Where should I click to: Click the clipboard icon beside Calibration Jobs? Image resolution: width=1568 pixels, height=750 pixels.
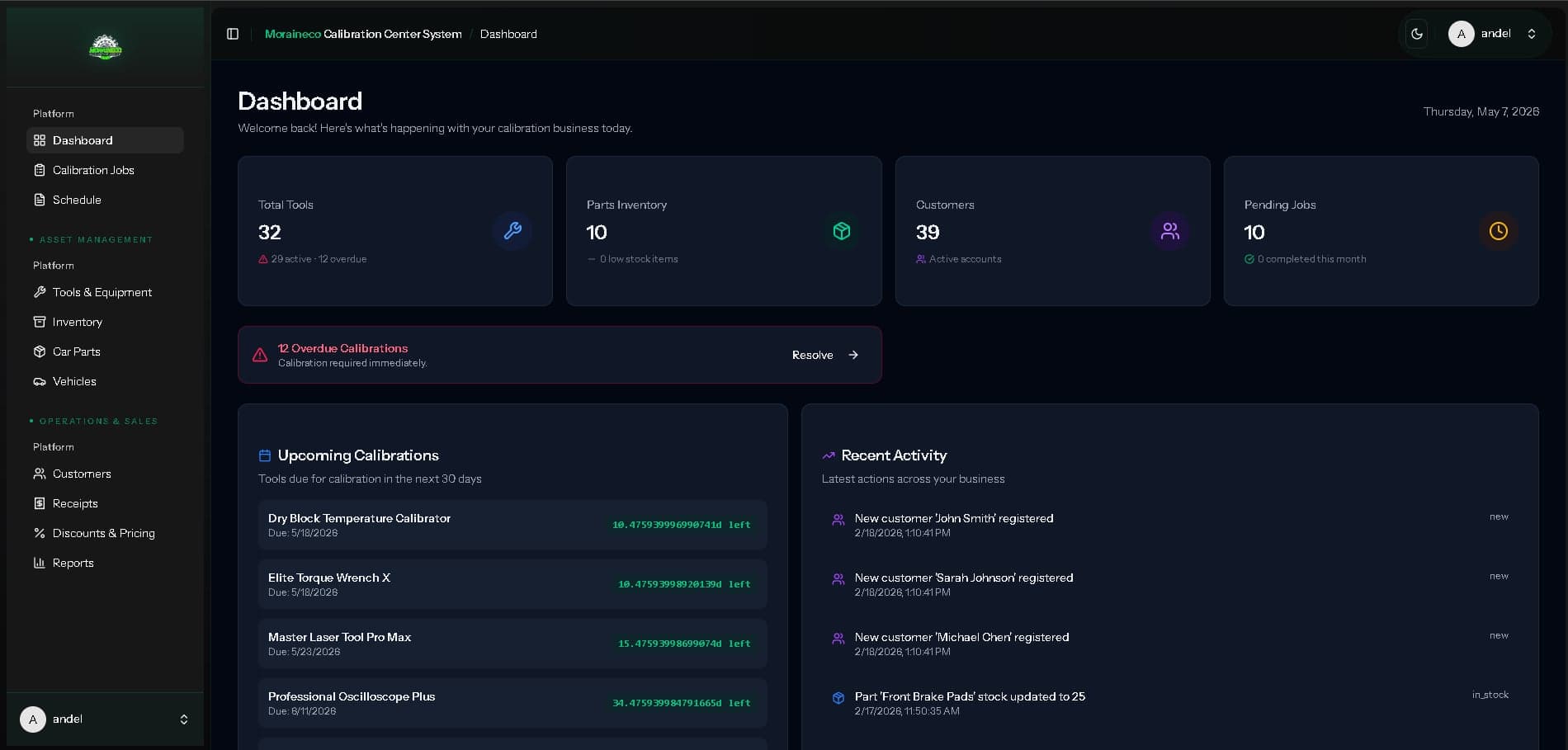pyautogui.click(x=40, y=170)
